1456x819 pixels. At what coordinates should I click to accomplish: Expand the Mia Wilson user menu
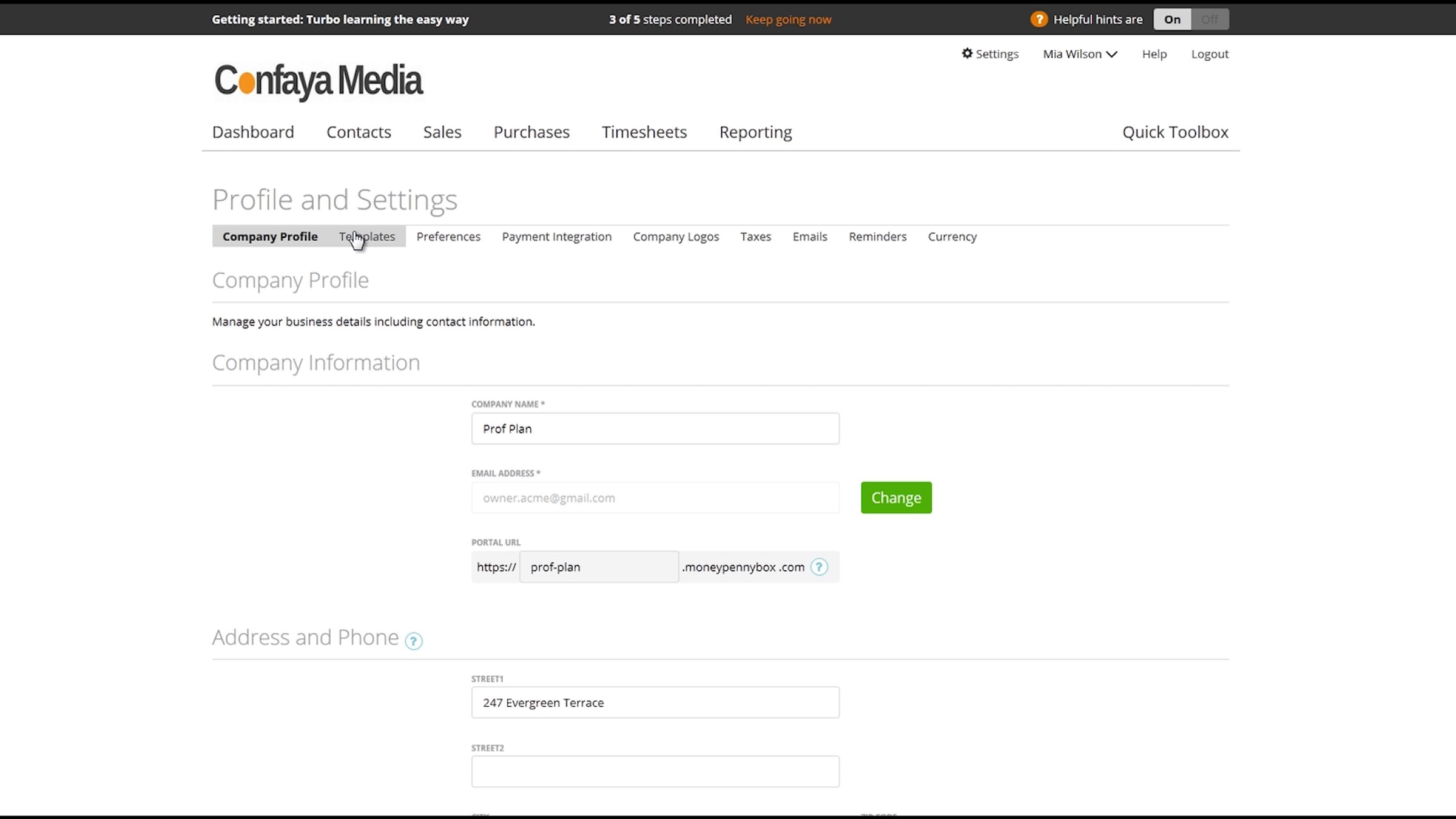pos(1080,54)
